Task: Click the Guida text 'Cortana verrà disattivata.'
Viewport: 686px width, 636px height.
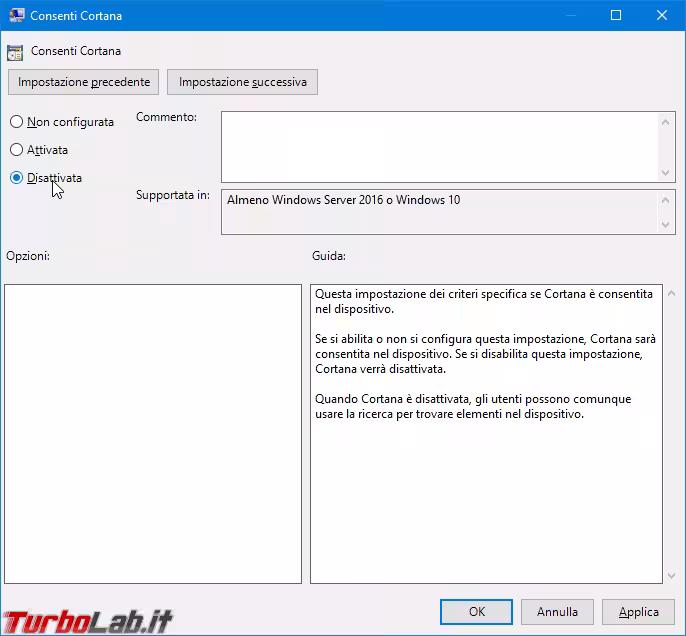Action: 380,369
